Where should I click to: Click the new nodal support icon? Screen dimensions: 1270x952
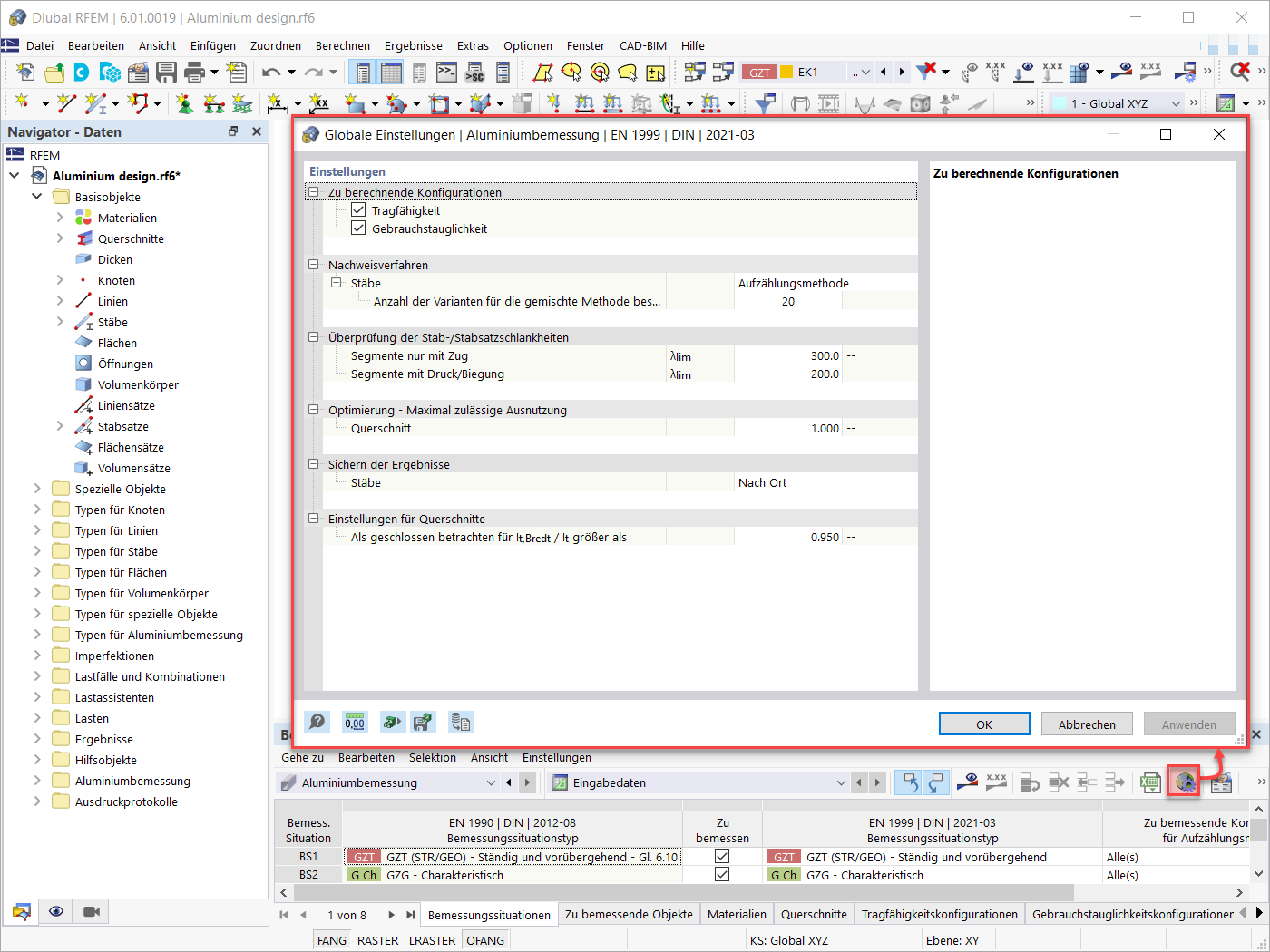(x=184, y=103)
